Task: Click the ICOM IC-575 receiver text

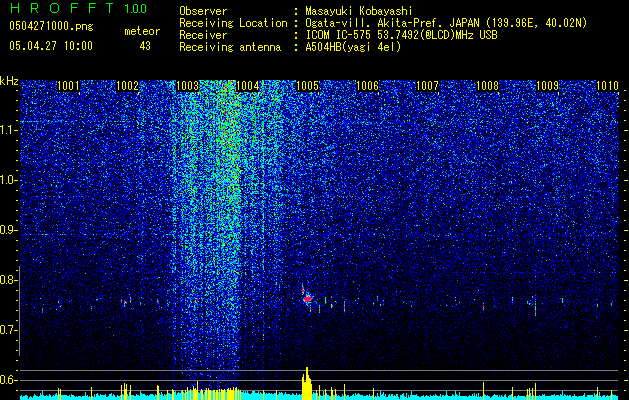Action: 401,35
